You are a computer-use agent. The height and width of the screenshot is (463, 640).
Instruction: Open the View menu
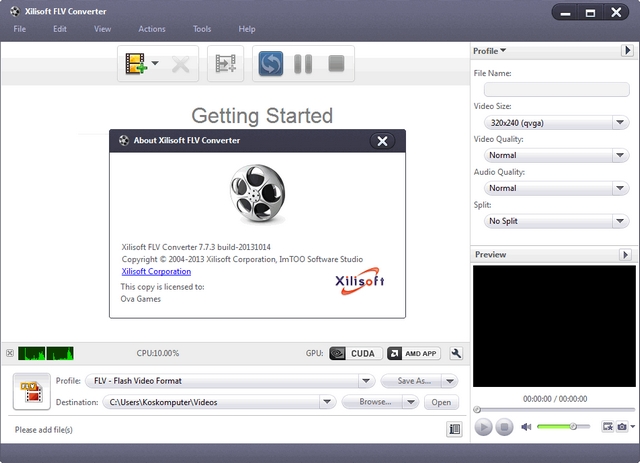pos(102,29)
